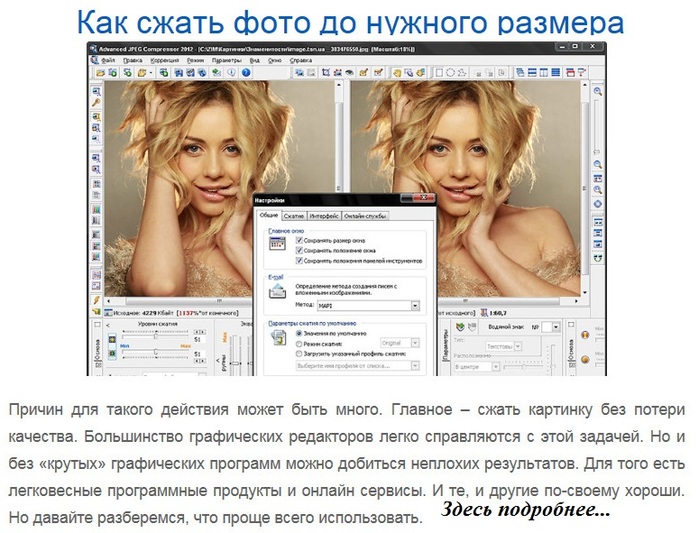699x533 pixels.
Task: Toggle 'Сохранять положение окна' checkbox
Action: (299, 250)
